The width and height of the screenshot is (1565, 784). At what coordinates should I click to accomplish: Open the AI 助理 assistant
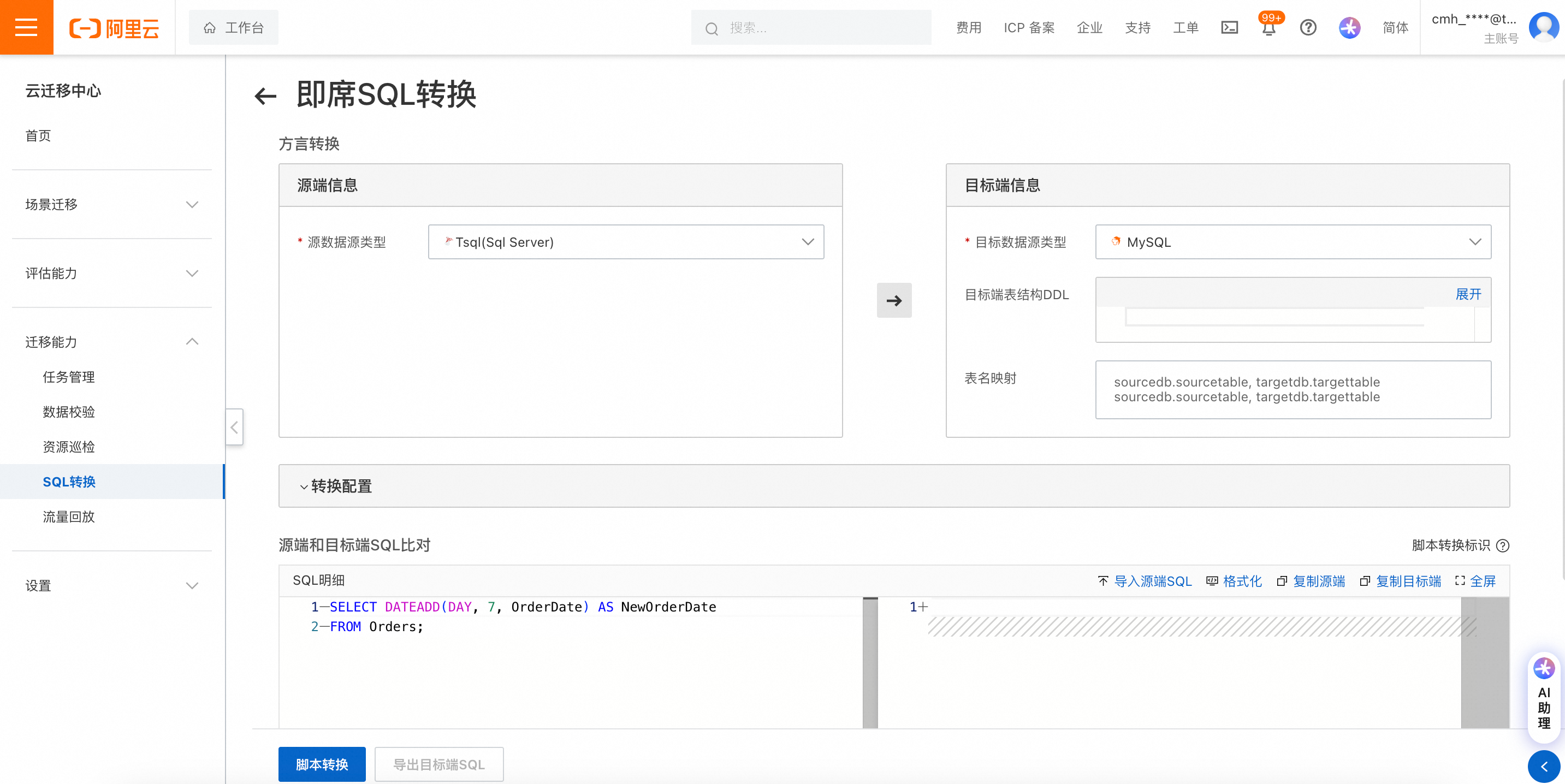[1544, 696]
